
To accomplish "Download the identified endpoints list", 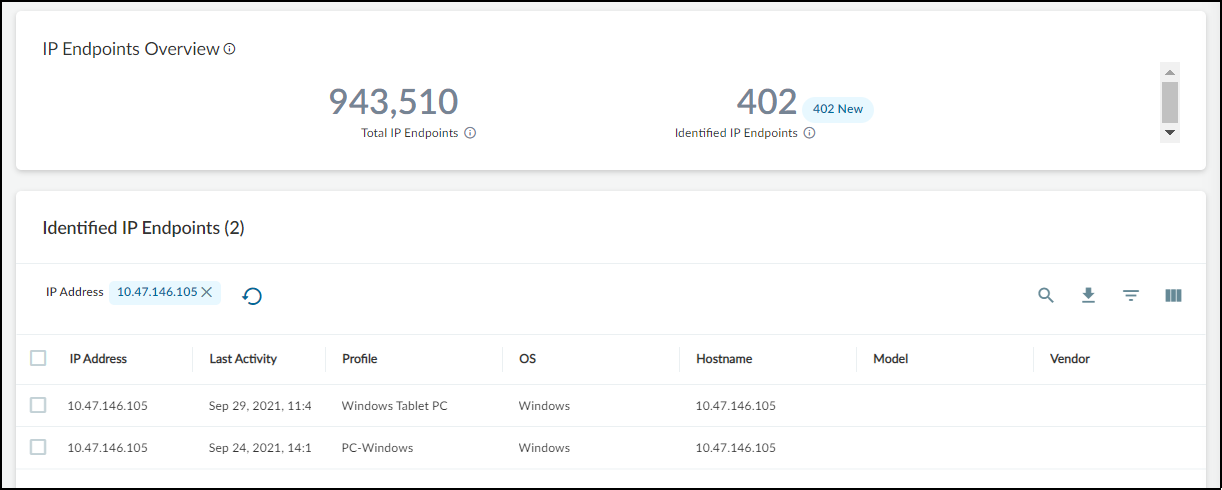I will coord(1089,295).
